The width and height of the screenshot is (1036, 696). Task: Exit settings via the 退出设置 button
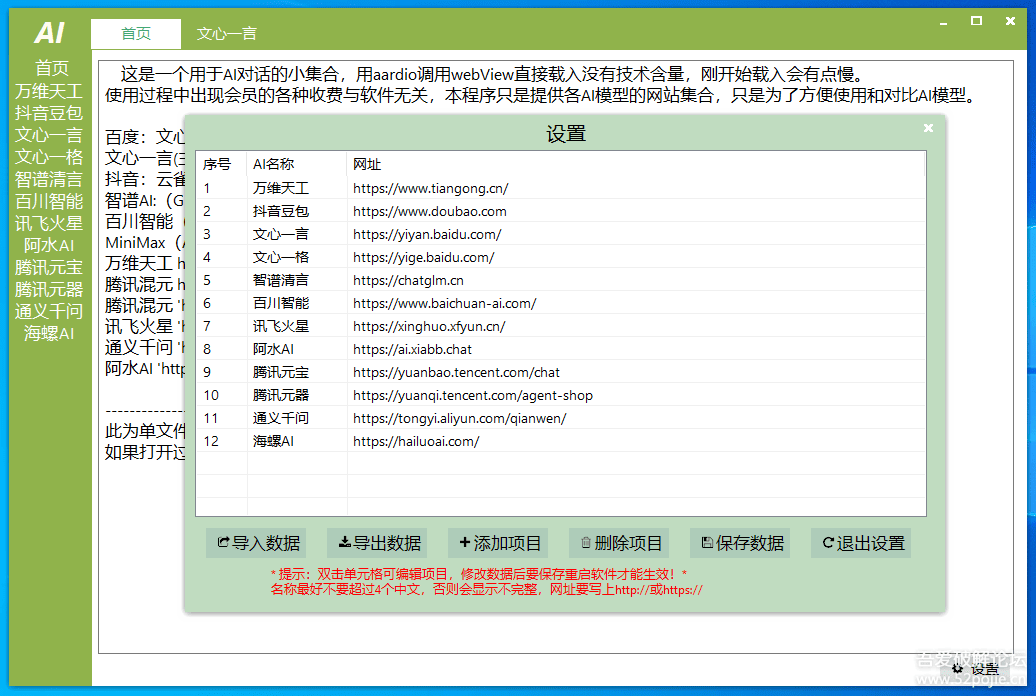862,543
